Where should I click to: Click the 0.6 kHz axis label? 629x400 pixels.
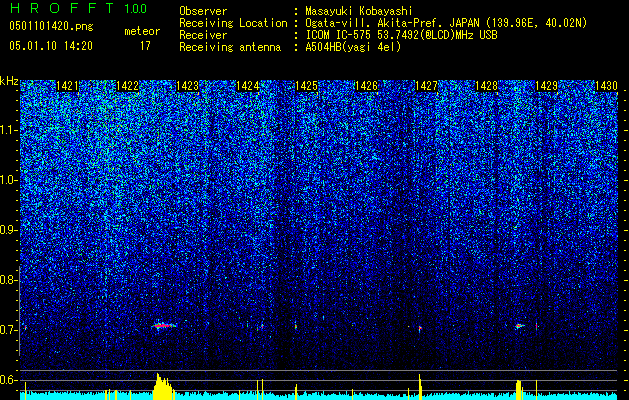pos(8,380)
